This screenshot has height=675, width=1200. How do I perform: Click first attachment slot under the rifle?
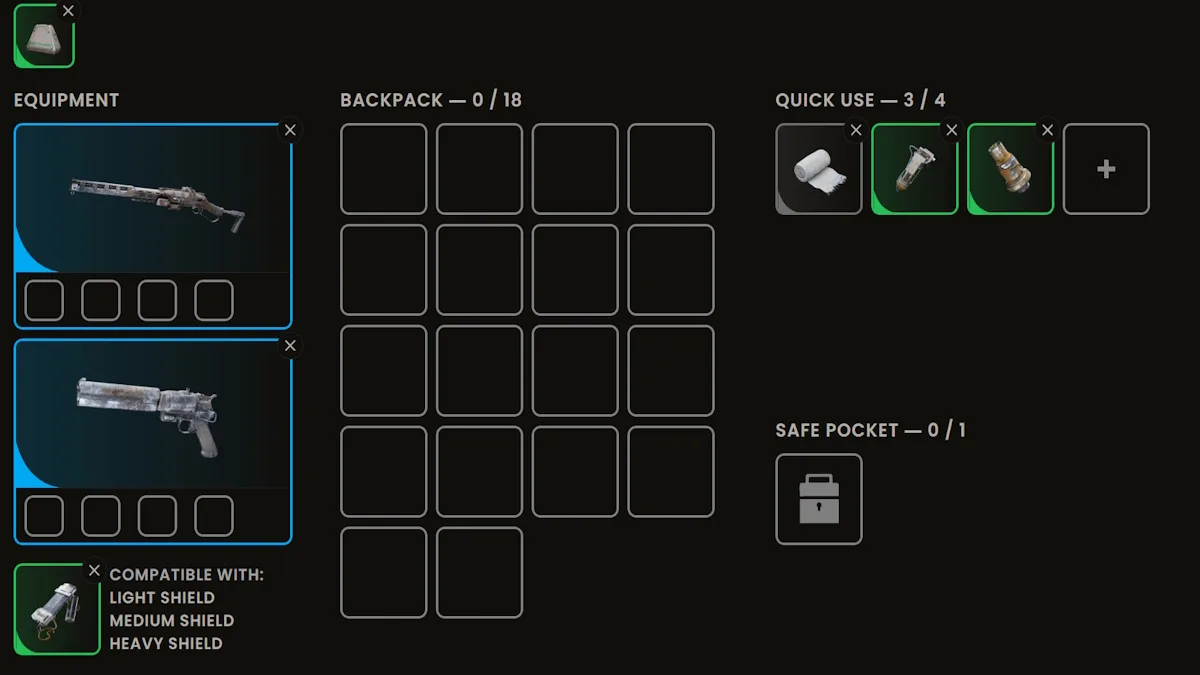[44, 300]
